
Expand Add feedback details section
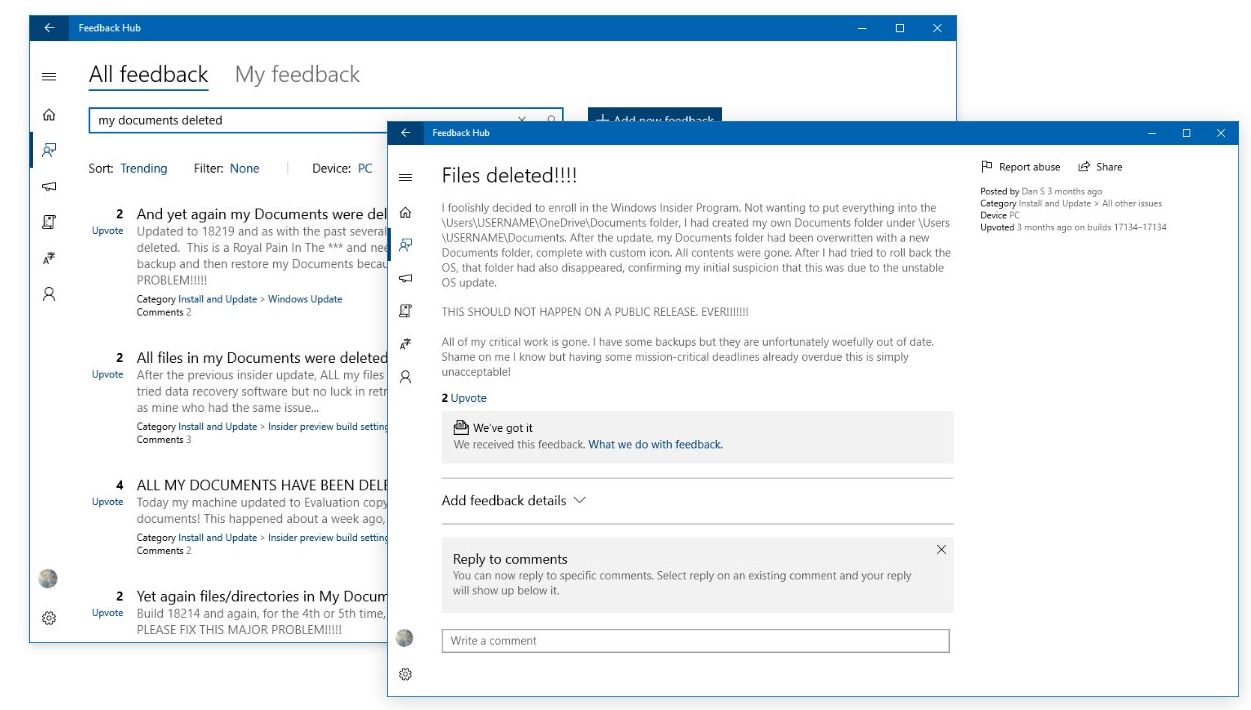click(x=513, y=500)
